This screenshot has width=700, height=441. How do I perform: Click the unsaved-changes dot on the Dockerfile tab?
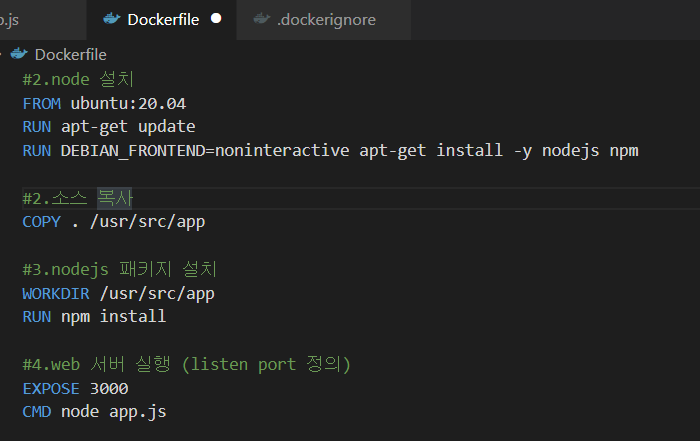[x=216, y=19]
